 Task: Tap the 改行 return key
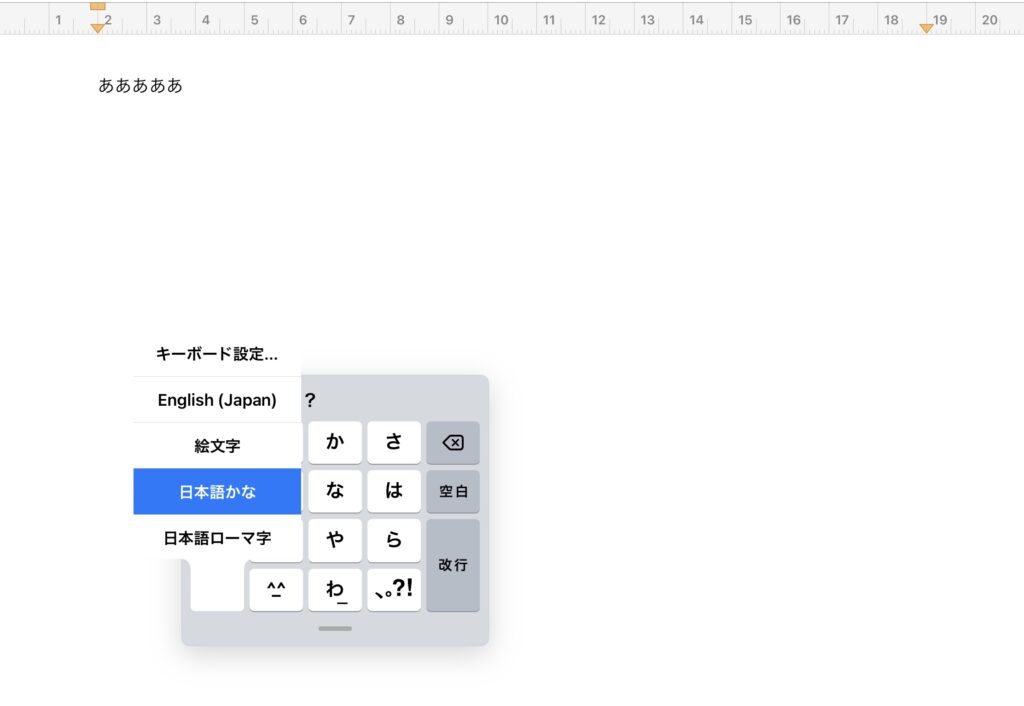pyautogui.click(x=453, y=565)
